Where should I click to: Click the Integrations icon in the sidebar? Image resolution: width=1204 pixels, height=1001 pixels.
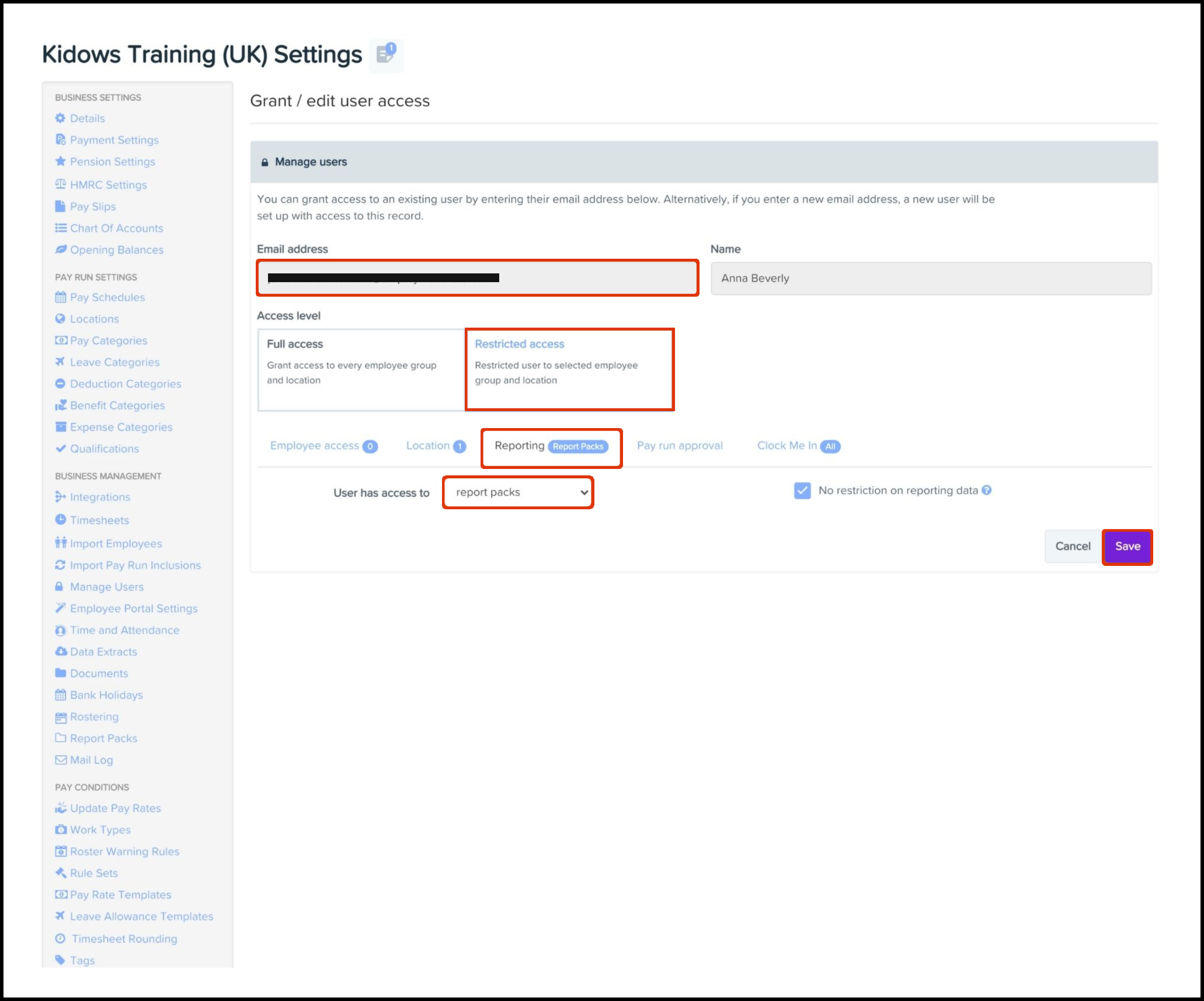(x=60, y=496)
